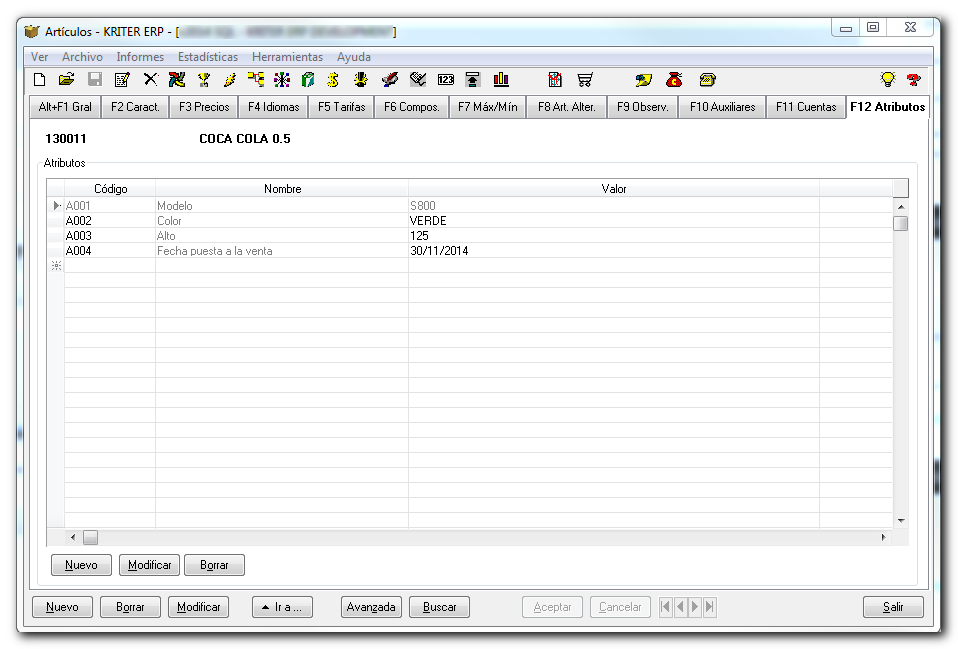The width and height of the screenshot is (958, 649).
Task: Click the upload arrow tray icon
Action: pos(473,79)
